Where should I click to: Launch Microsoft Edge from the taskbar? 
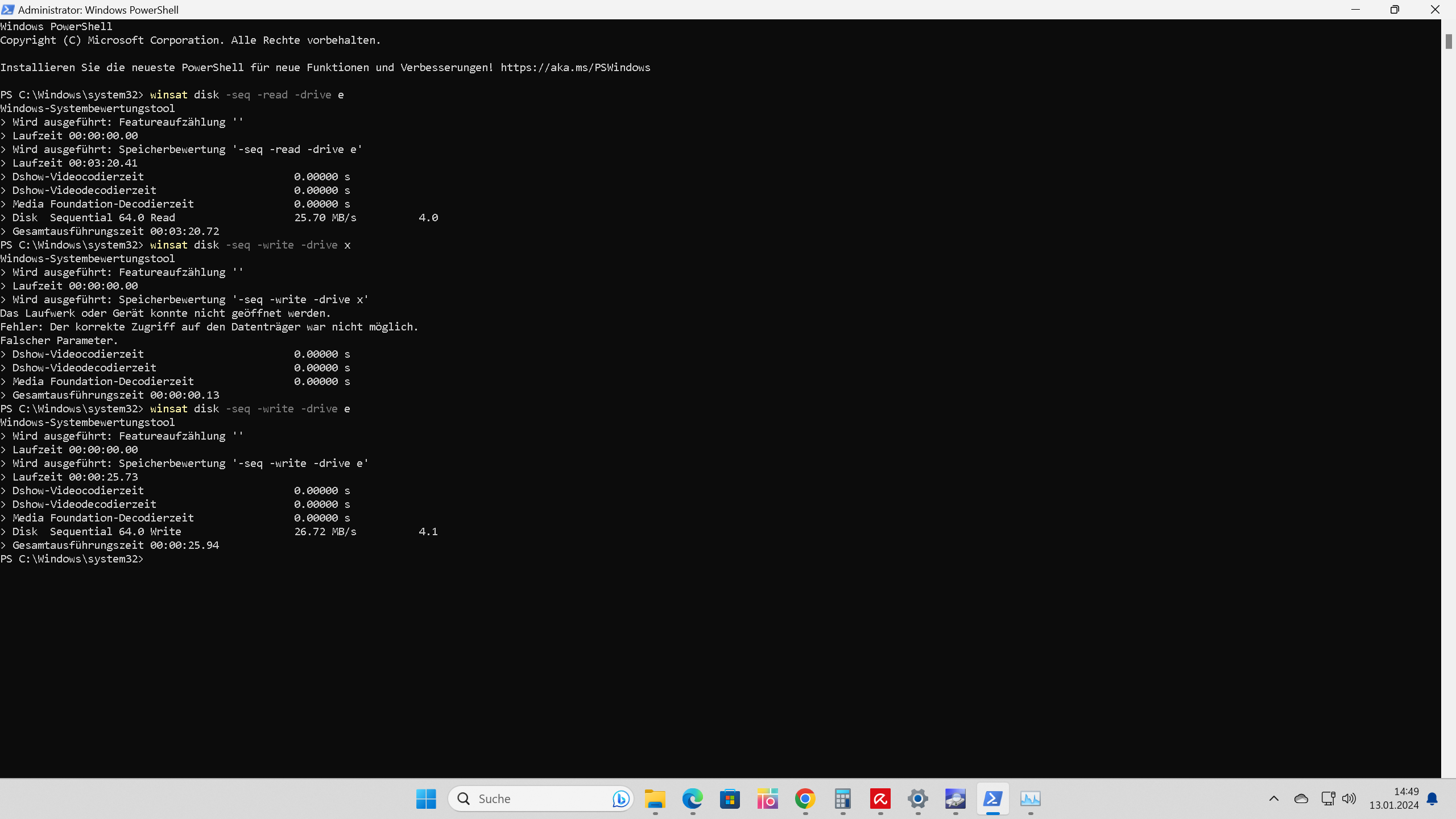[x=692, y=799]
